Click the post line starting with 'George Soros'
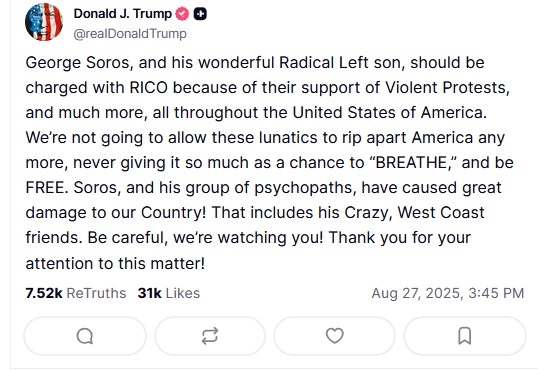 tap(255, 63)
